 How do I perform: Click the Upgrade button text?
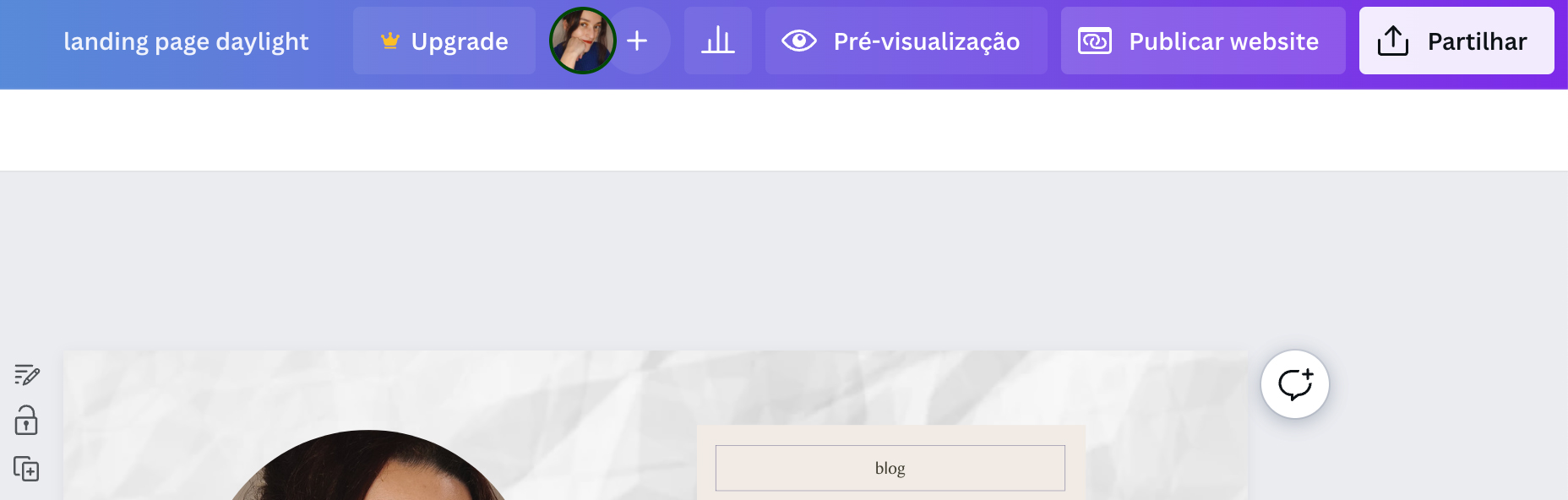tap(460, 41)
